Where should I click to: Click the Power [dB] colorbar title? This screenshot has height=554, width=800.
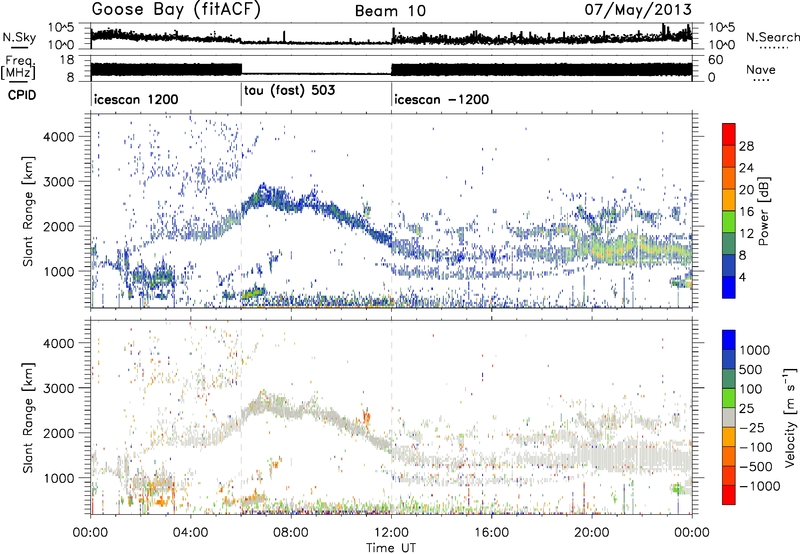(x=763, y=211)
